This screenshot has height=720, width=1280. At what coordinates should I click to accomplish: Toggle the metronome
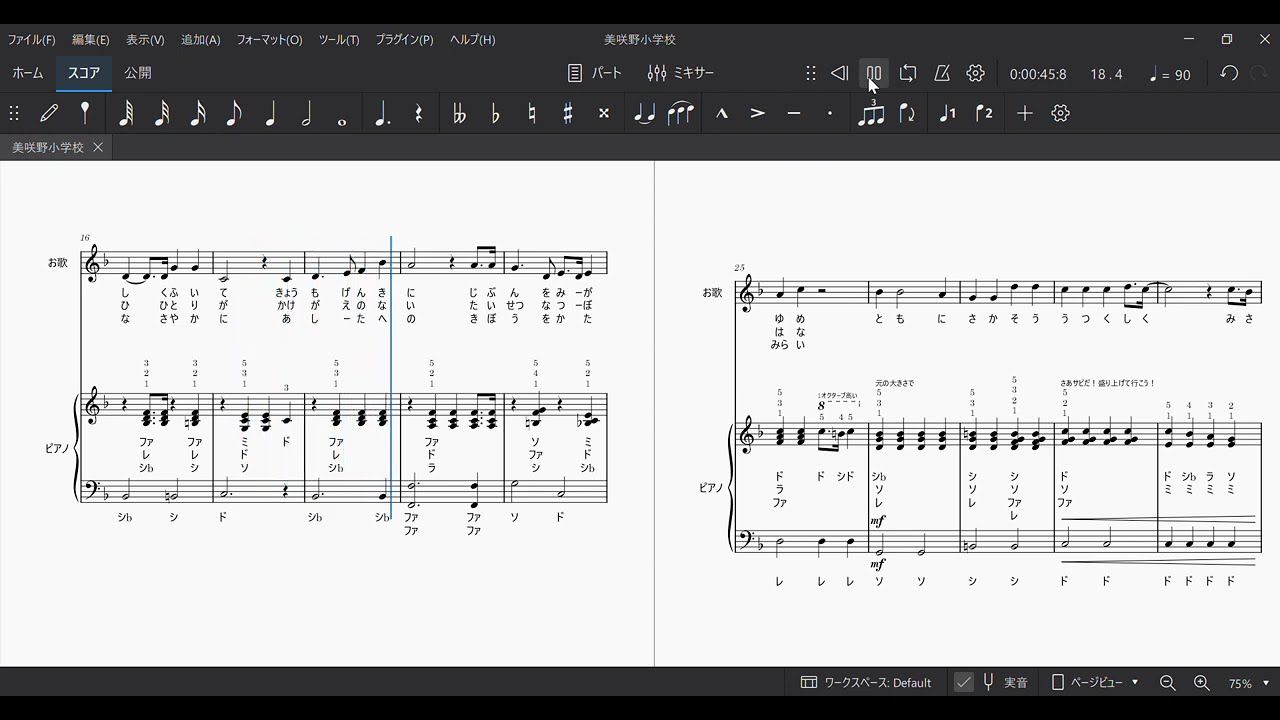coord(942,73)
